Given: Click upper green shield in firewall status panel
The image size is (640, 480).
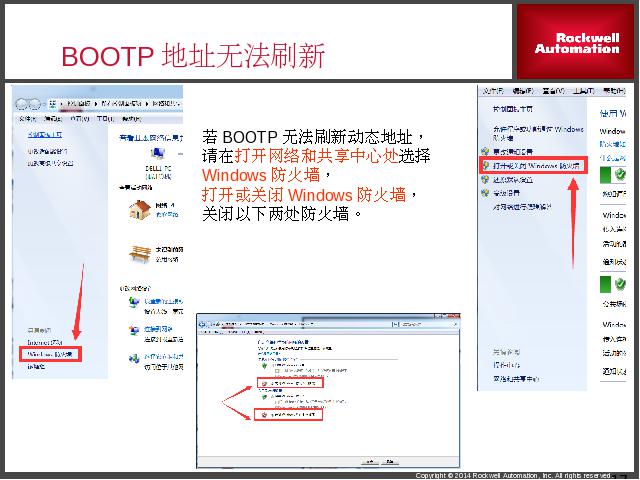Looking at the screenshot, I should point(620,175).
